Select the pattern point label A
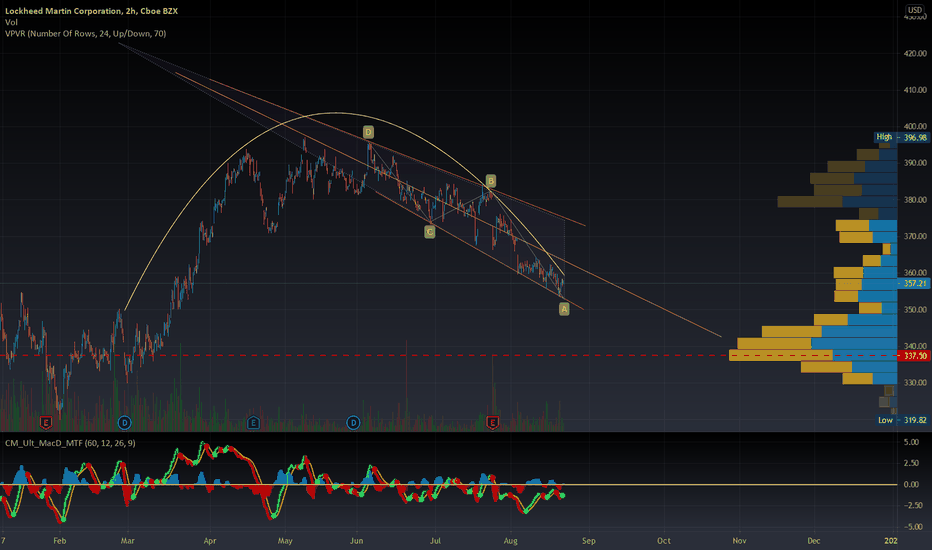This screenshot has width=932, height=550. point(564,309)
